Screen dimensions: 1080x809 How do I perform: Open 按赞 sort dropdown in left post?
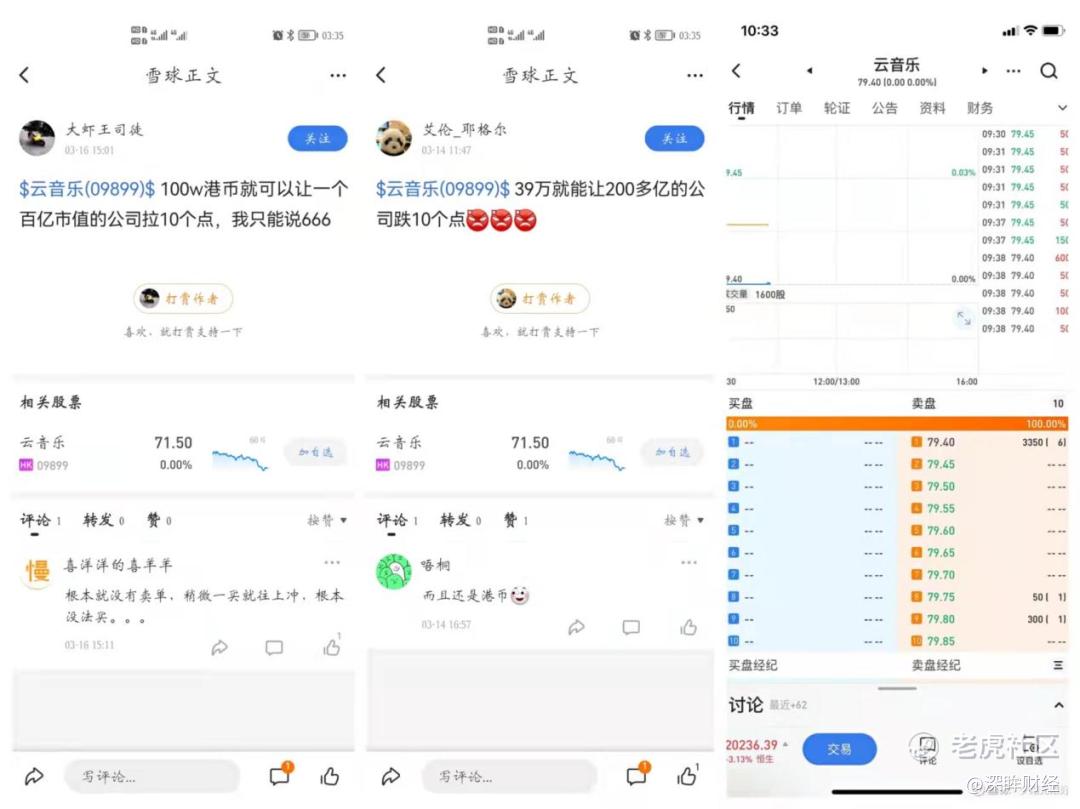click(x=327, y=521)
